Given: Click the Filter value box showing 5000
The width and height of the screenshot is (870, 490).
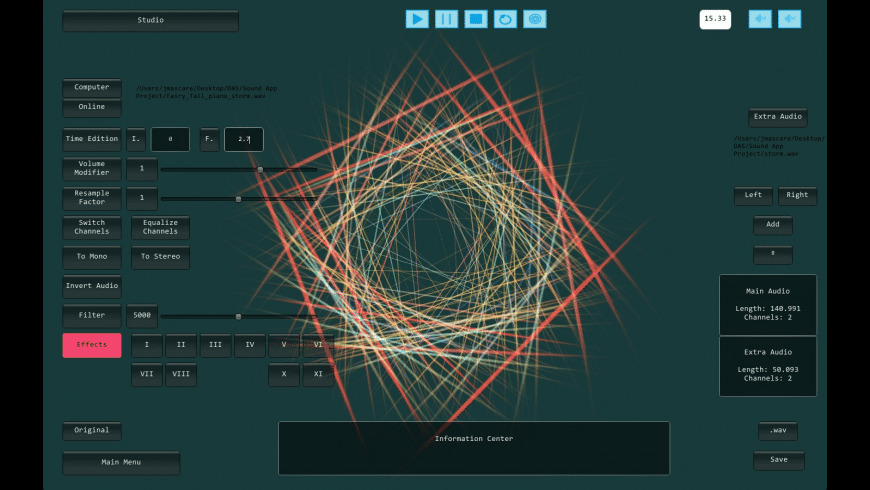Looking at the screenshot, I should (142, 316).
